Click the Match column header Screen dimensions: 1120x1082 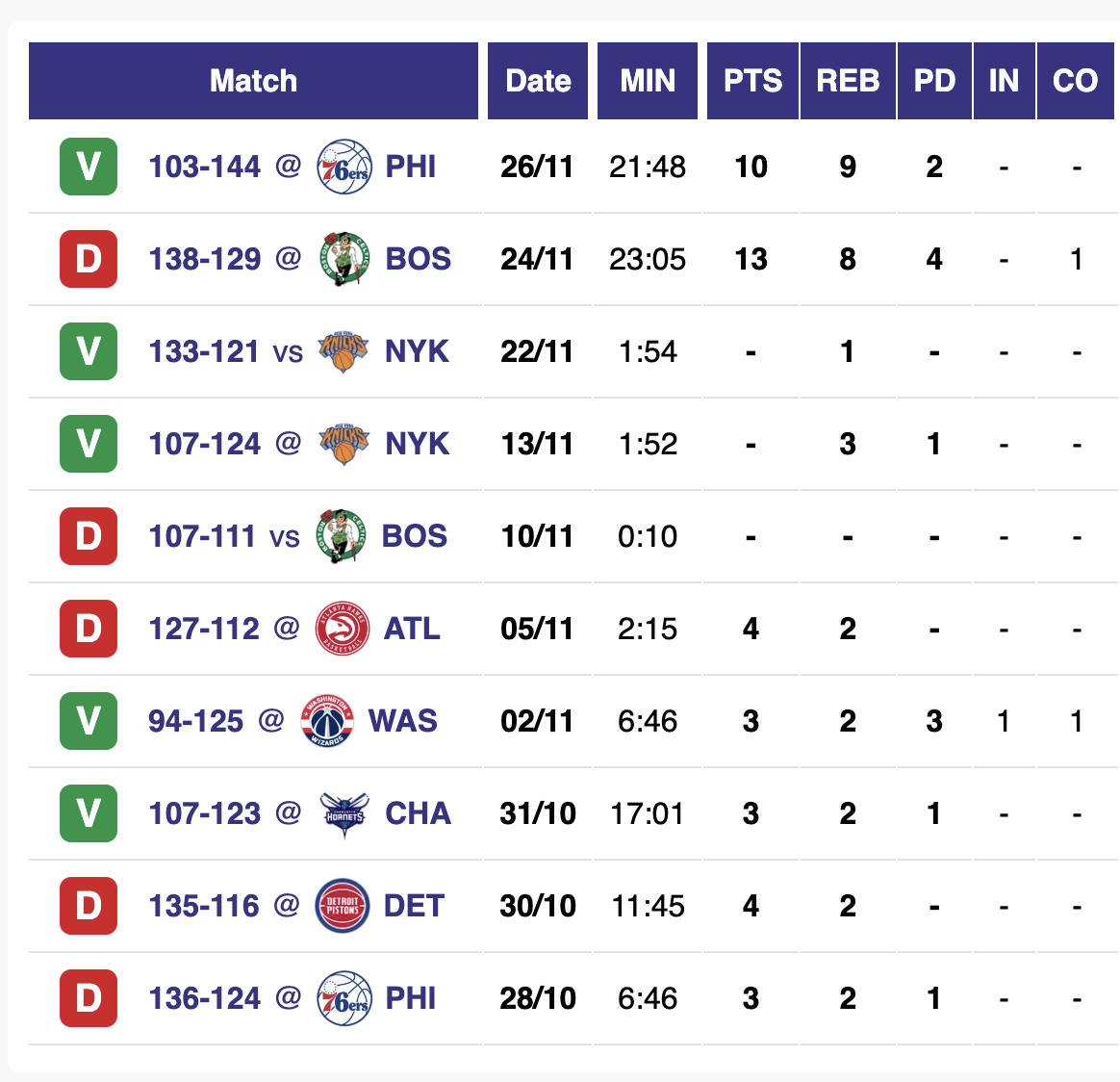pos(253,81)
